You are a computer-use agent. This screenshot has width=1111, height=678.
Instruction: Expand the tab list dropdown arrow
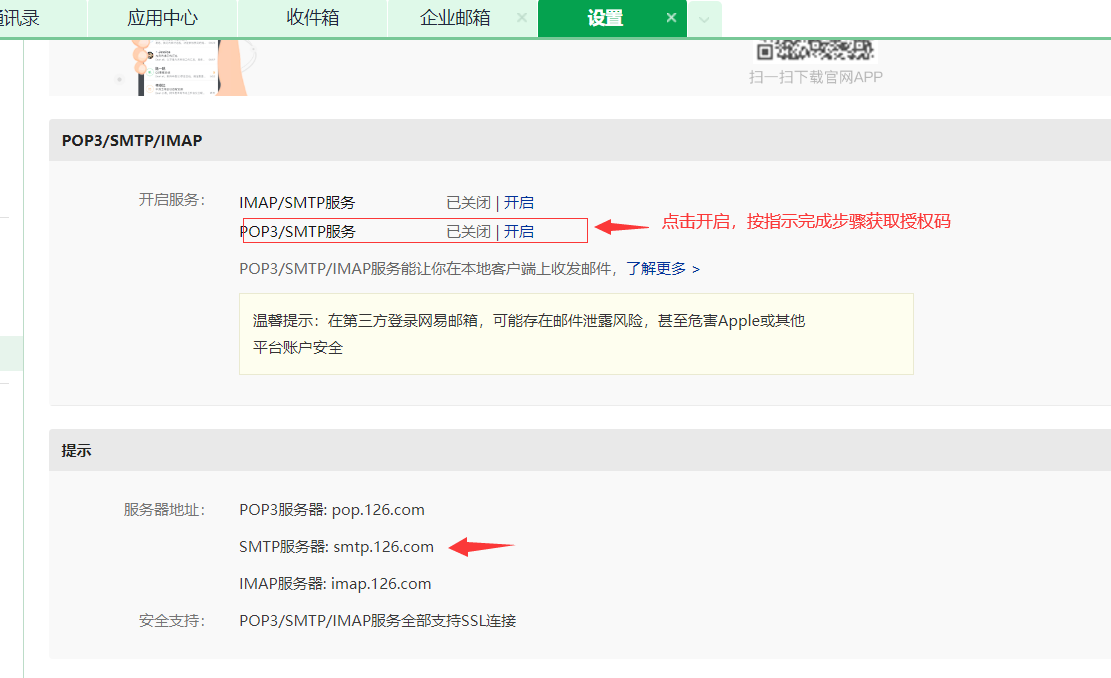point(704,19)
